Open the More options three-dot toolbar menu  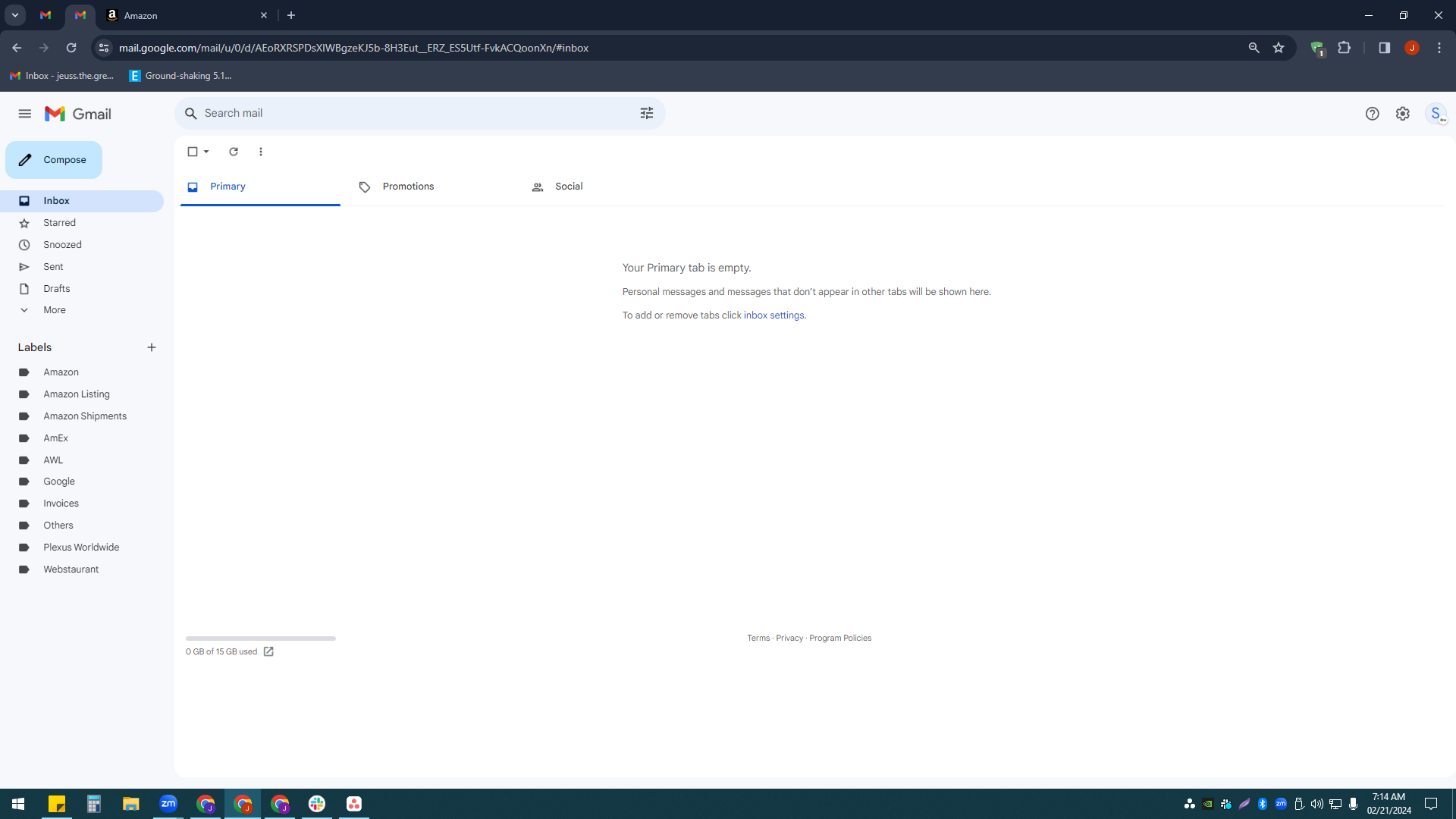point(261,152)
